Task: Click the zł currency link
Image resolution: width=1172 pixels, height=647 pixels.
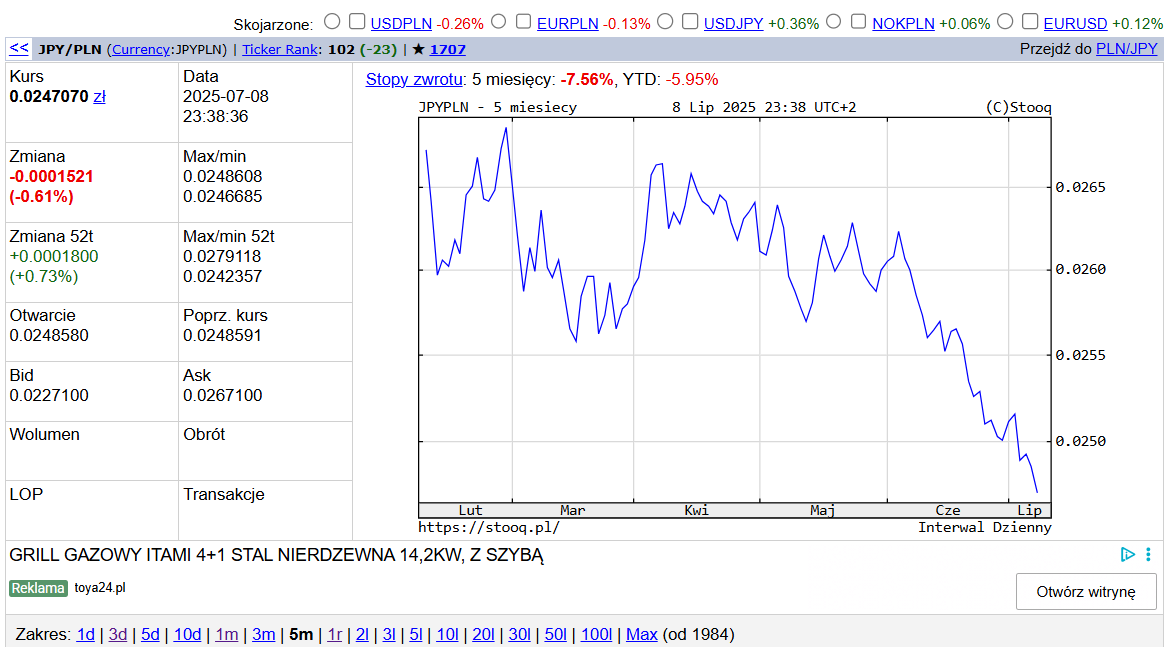Action: pos(99,96)
